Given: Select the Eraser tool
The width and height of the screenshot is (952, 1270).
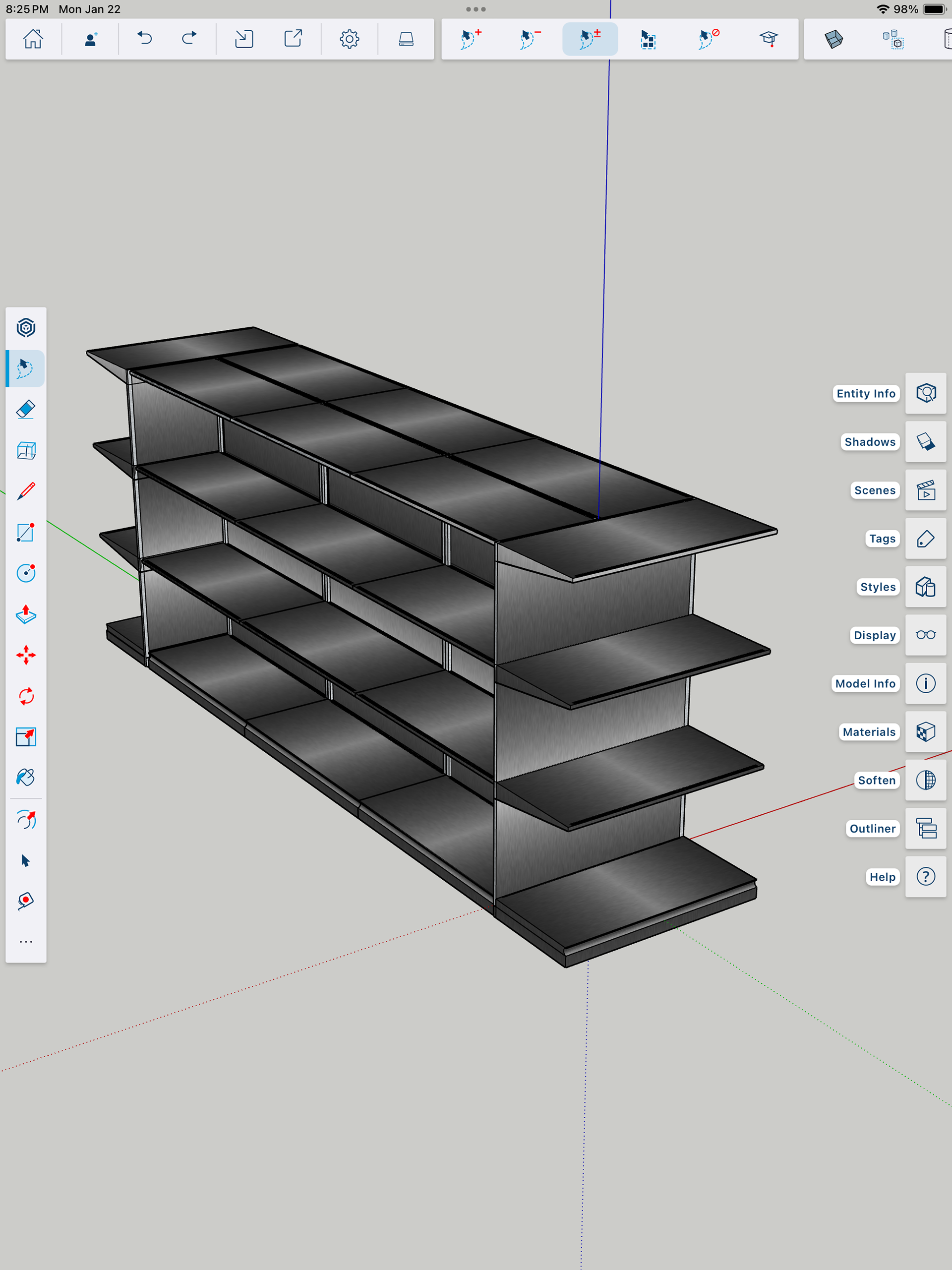Looking at the screenshot, I should [26, 409].
